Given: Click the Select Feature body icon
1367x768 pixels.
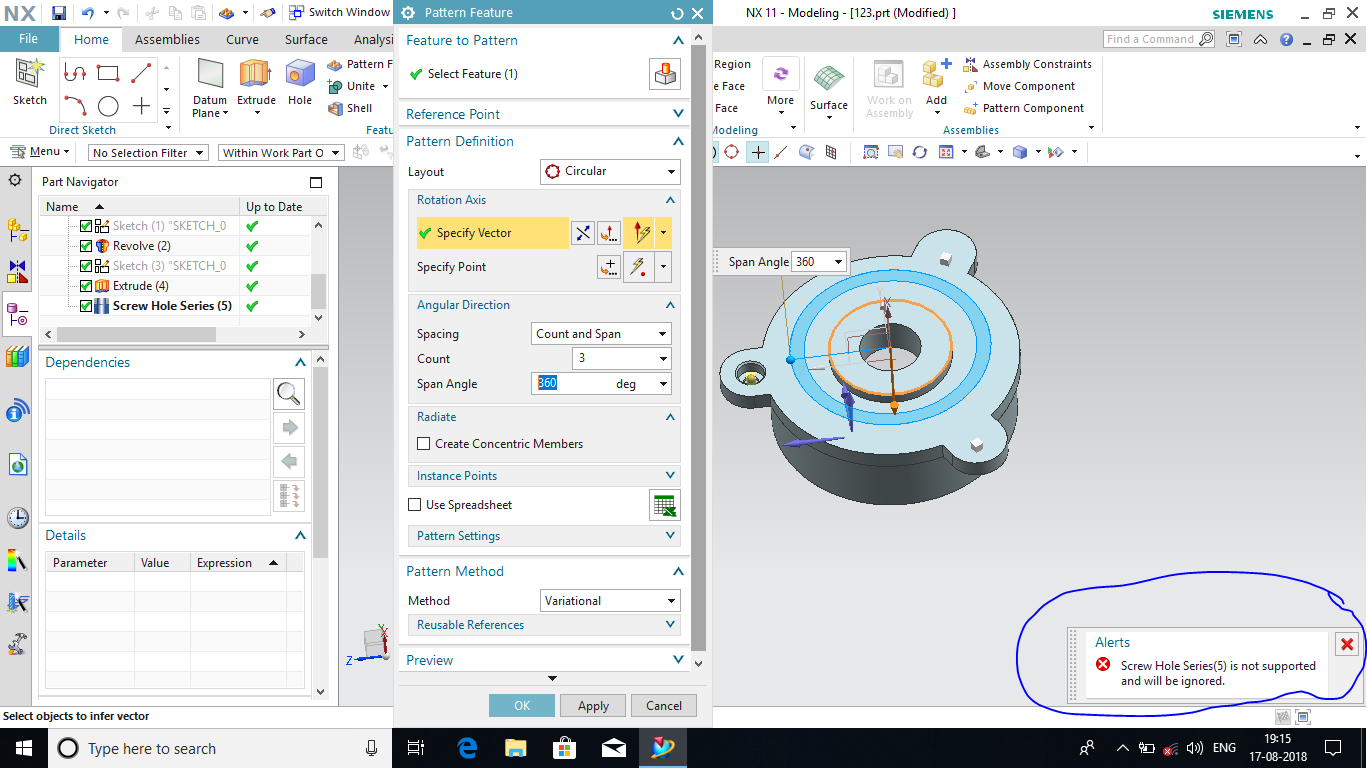Looking at the screenshot, I should click(x=665, y=74).
